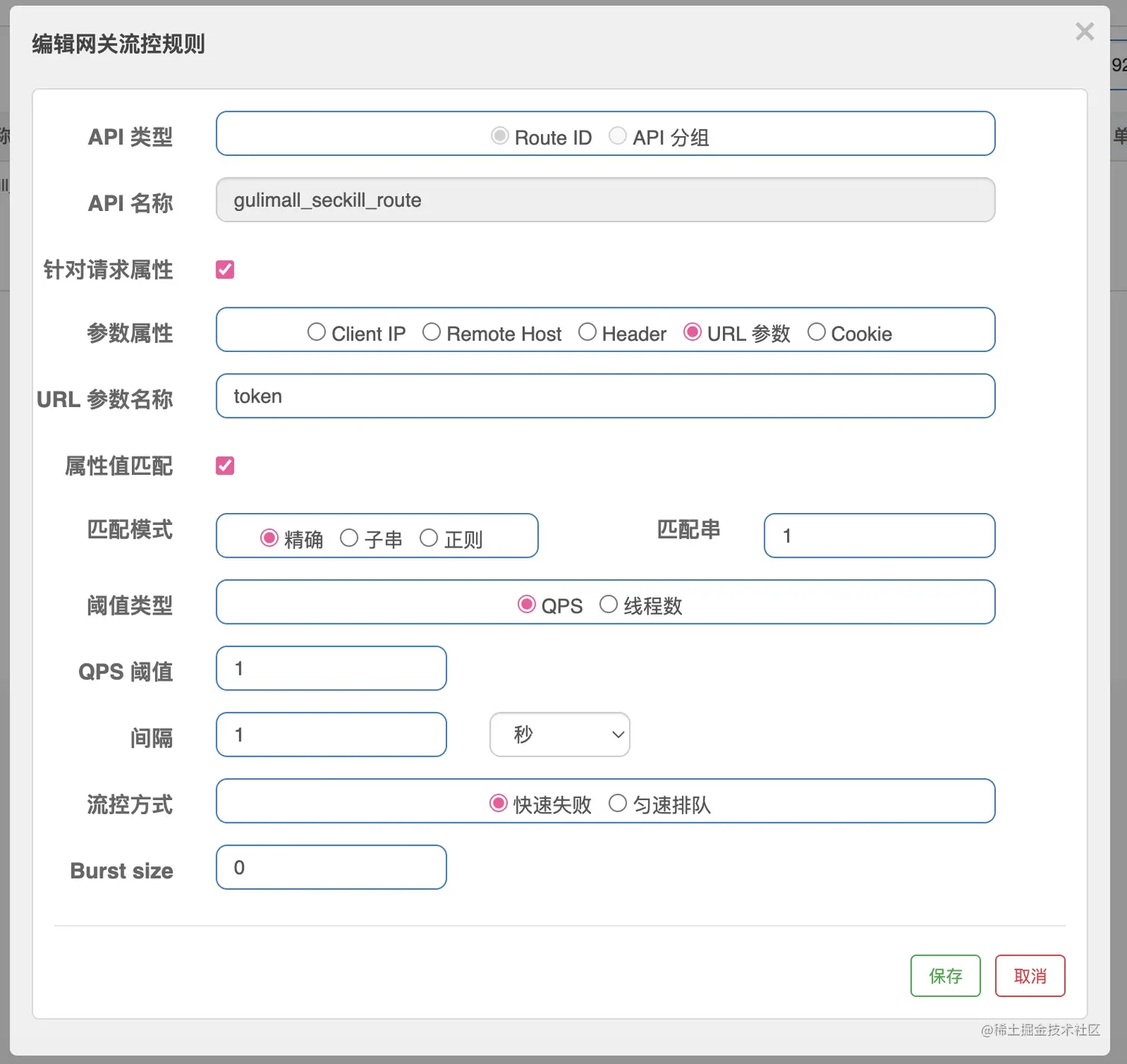Disable the 属性值匹配 checkbox
1127x1064 pixels.
(224, 465)
